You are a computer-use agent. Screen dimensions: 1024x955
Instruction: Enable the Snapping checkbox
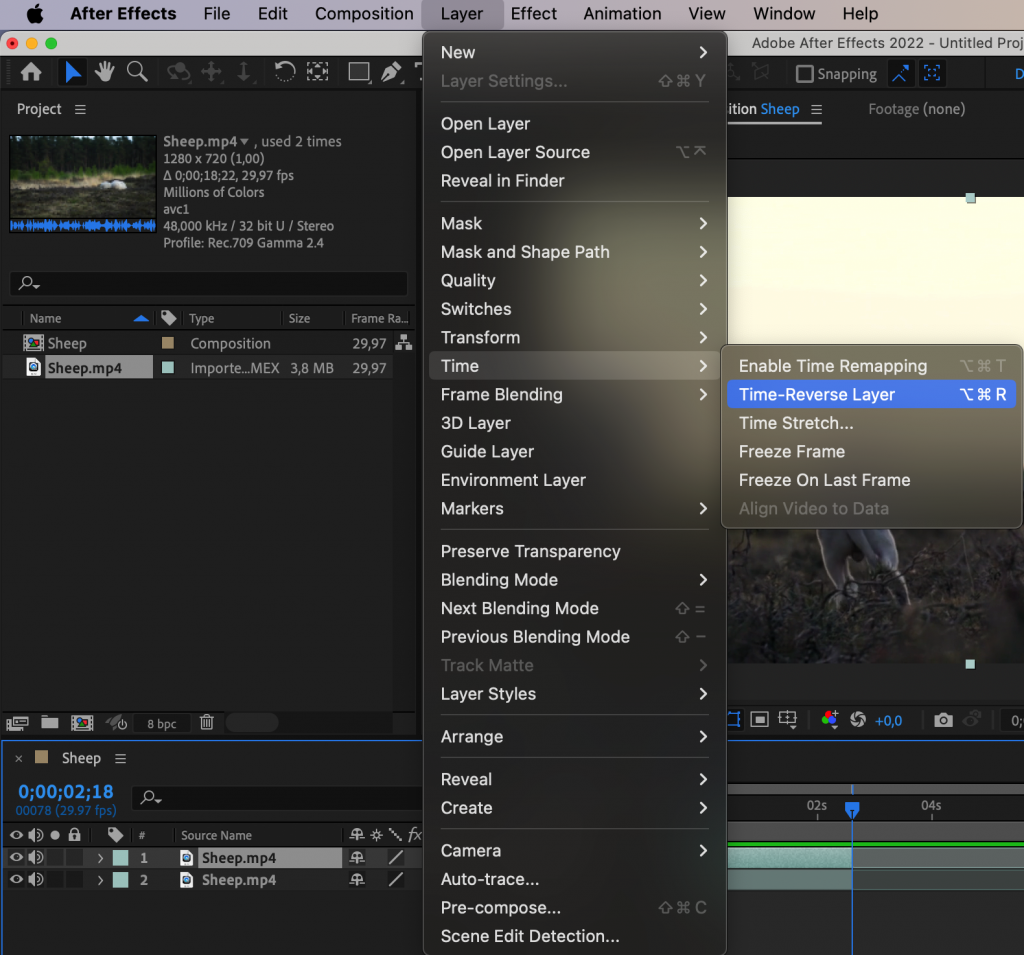[x=804, y=73]
